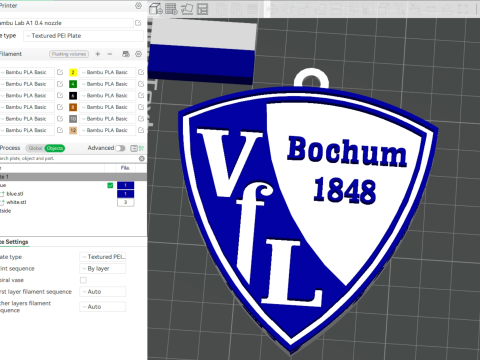This screenshot has height=360, width=480.
Task: Select white.stl in the object list
Action: (16, 202)
